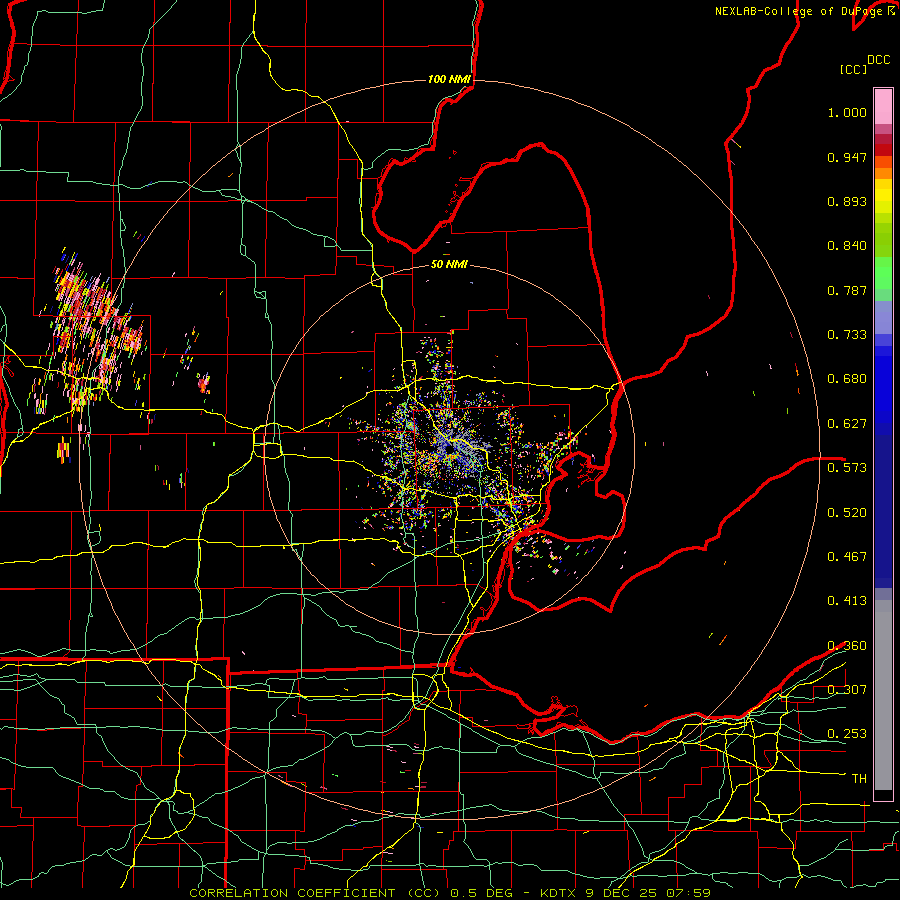
Task: Click the 1.000 value on the scale
Action: [x=847, y=112]
